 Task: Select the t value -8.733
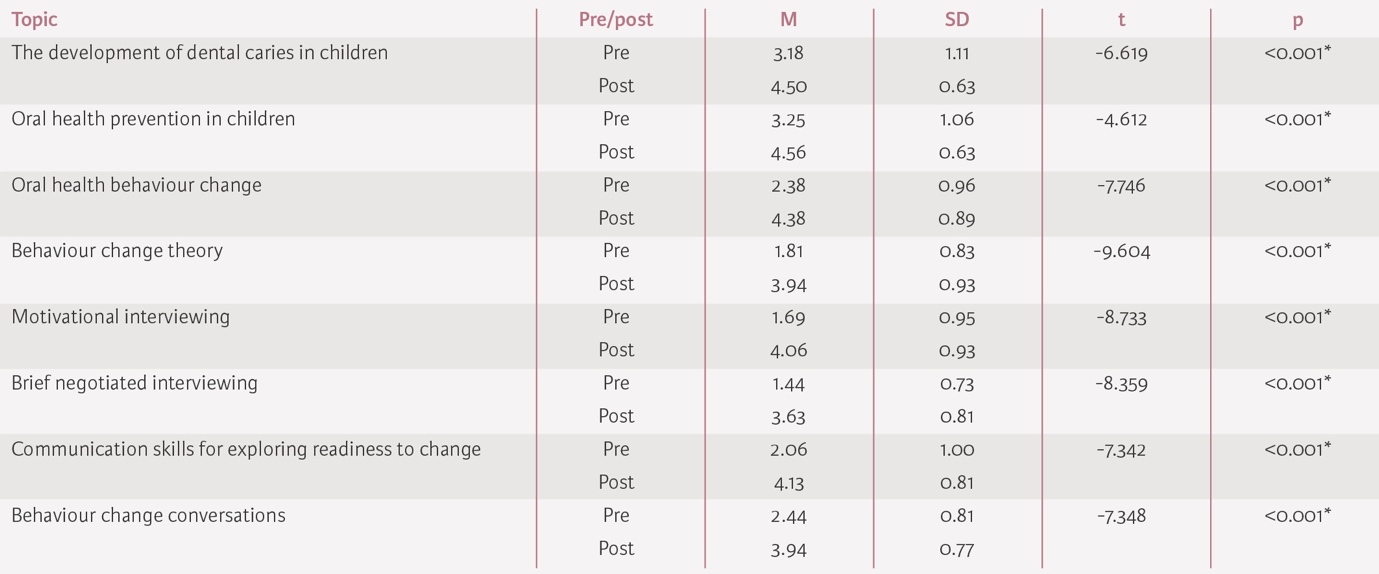1121,317
